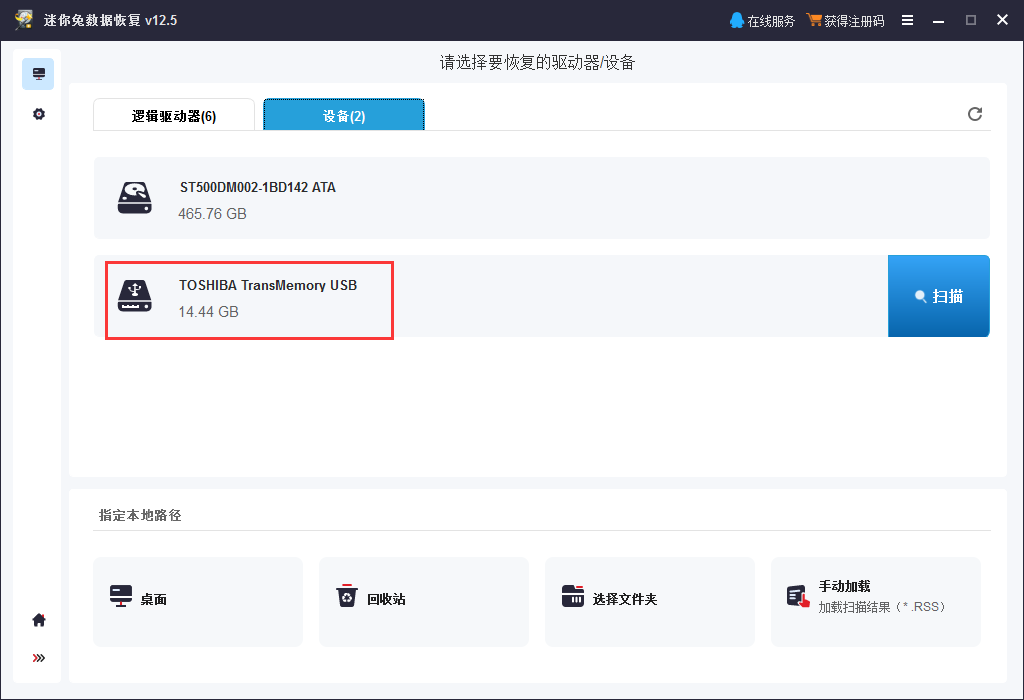The image size is (1024, 700).
Task: Close the recovery application window
Action: click(x=1002, y=20)
